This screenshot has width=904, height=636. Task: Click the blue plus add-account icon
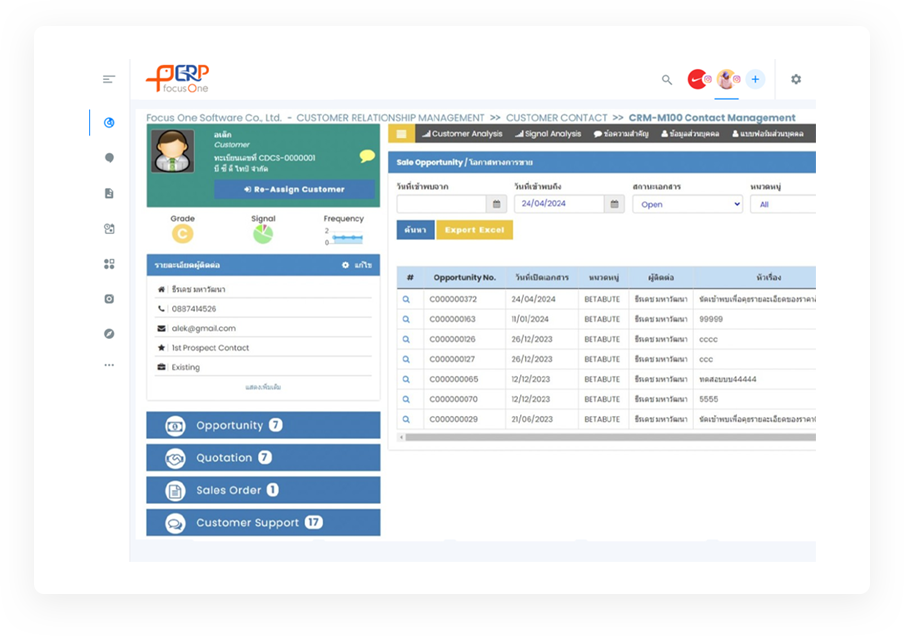point(755,79)
